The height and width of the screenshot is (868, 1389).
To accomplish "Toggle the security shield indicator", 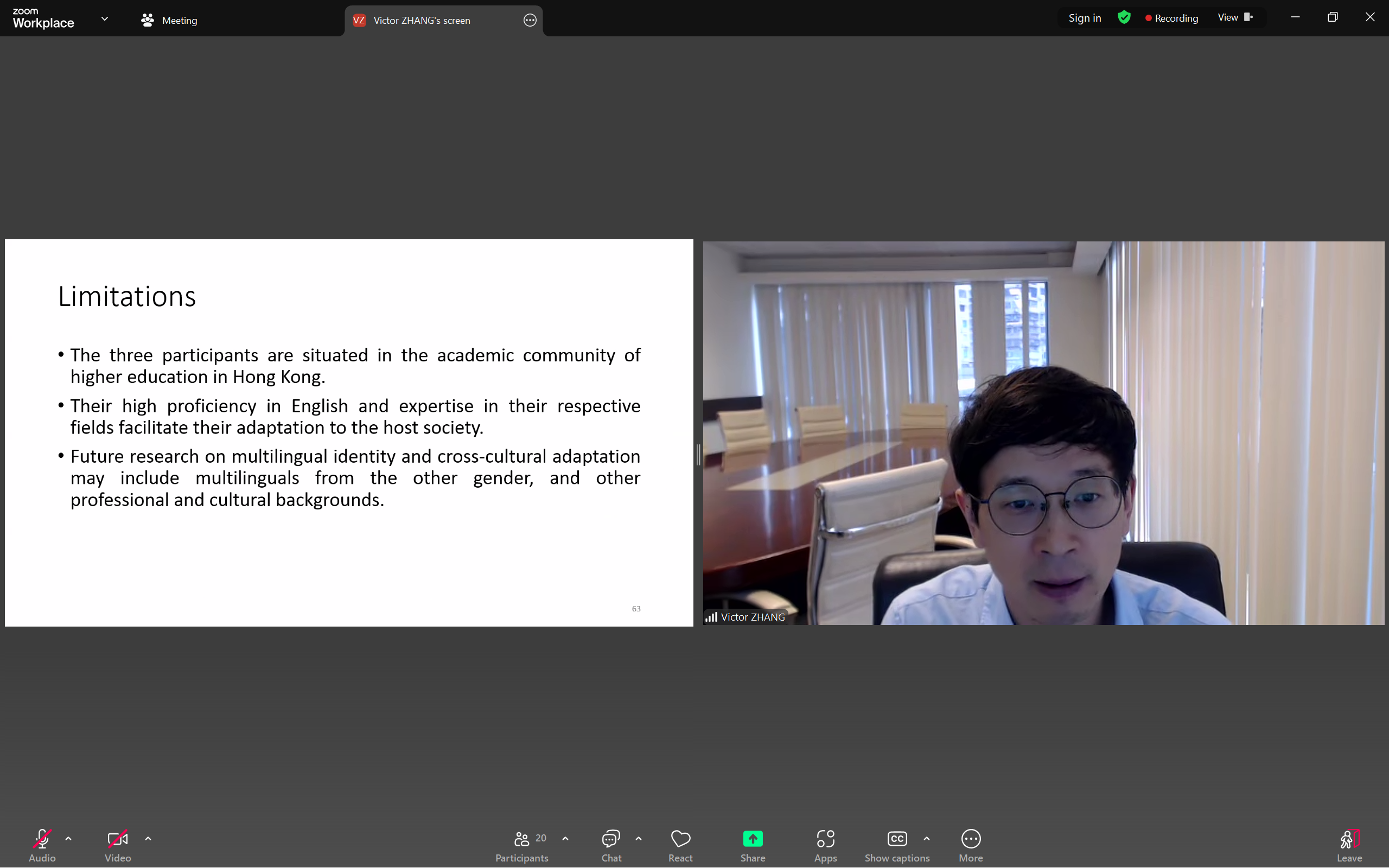I will (1123, 17).
